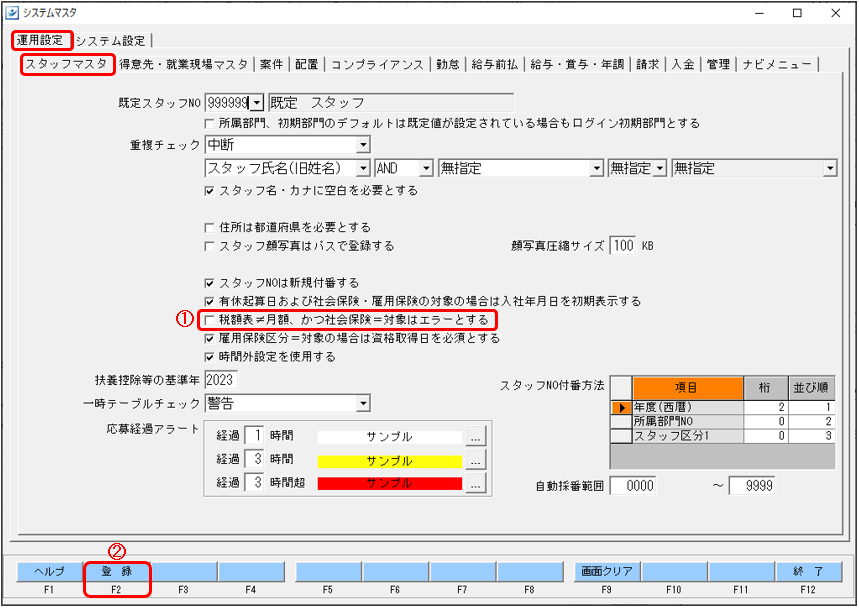Toggle スタッフNOは新規付番する checkbox
The height and width of the screenshot is (608, 859).
(209, 283)
